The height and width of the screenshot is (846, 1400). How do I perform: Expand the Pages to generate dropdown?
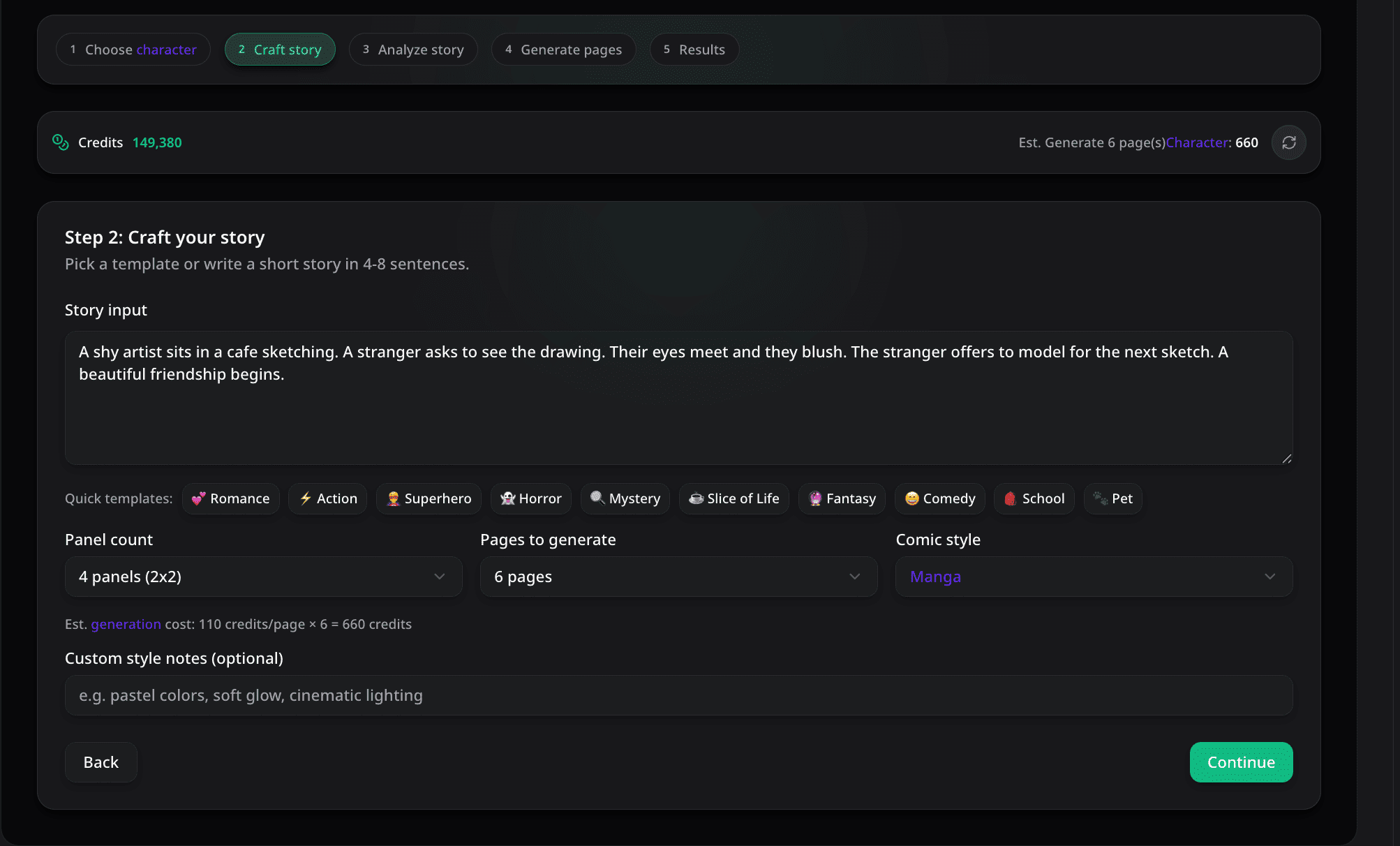[x=678, y=577]
